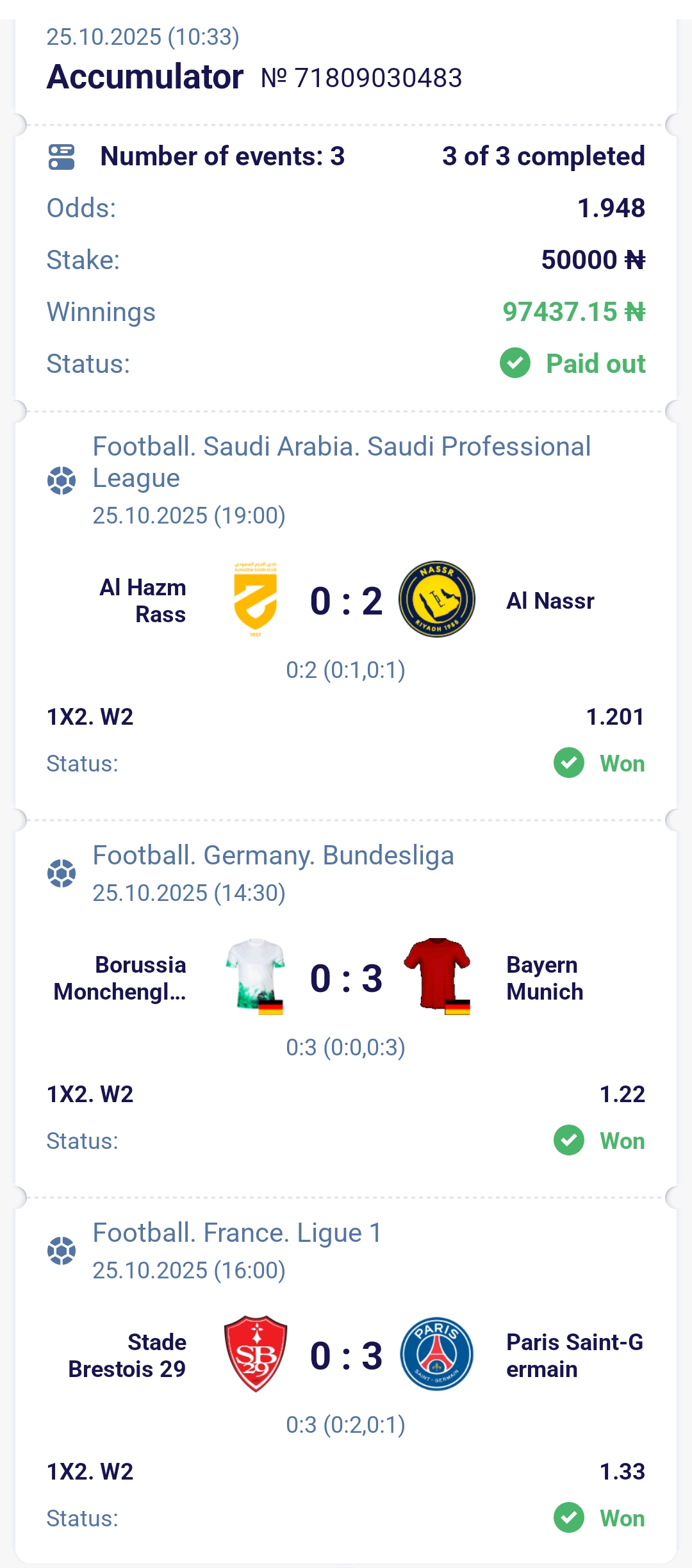692x1568 pixels.
Task: Click the Won checkmark for Bayern Munich bet
Action: pyautogui.click(x=569, y=1141)
